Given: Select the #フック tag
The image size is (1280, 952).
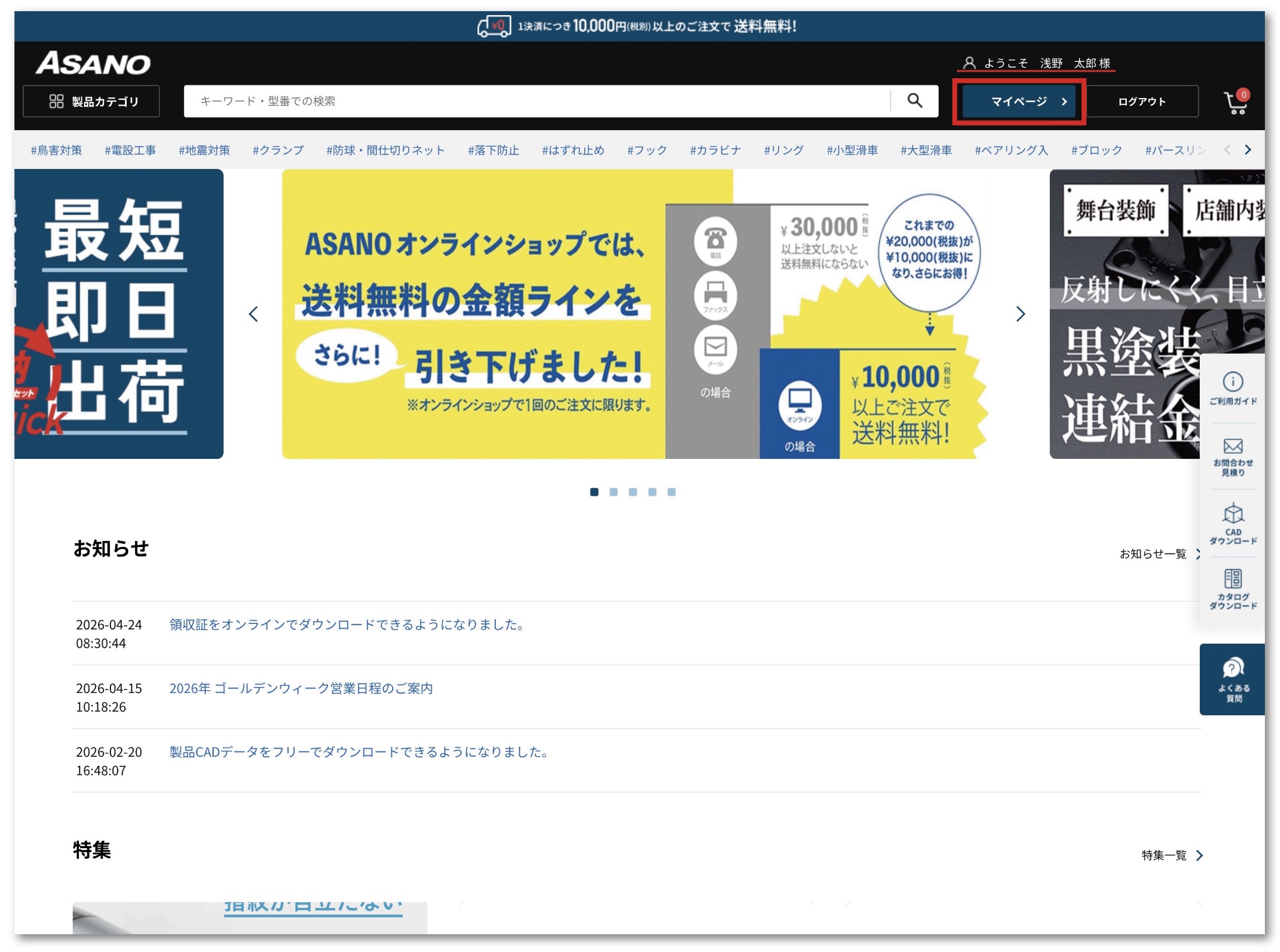Looking at the screenshot, I should (x=647, y=150).
